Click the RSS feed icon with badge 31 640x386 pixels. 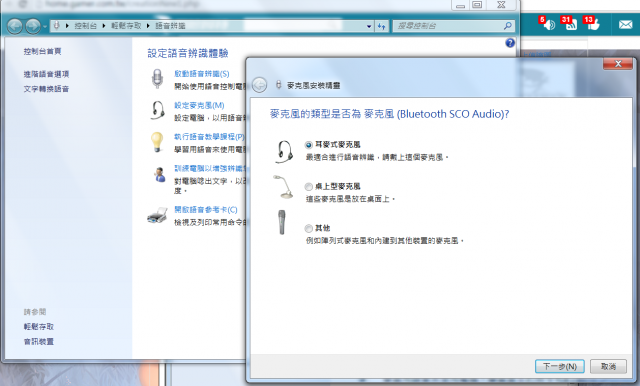[570, 24]
